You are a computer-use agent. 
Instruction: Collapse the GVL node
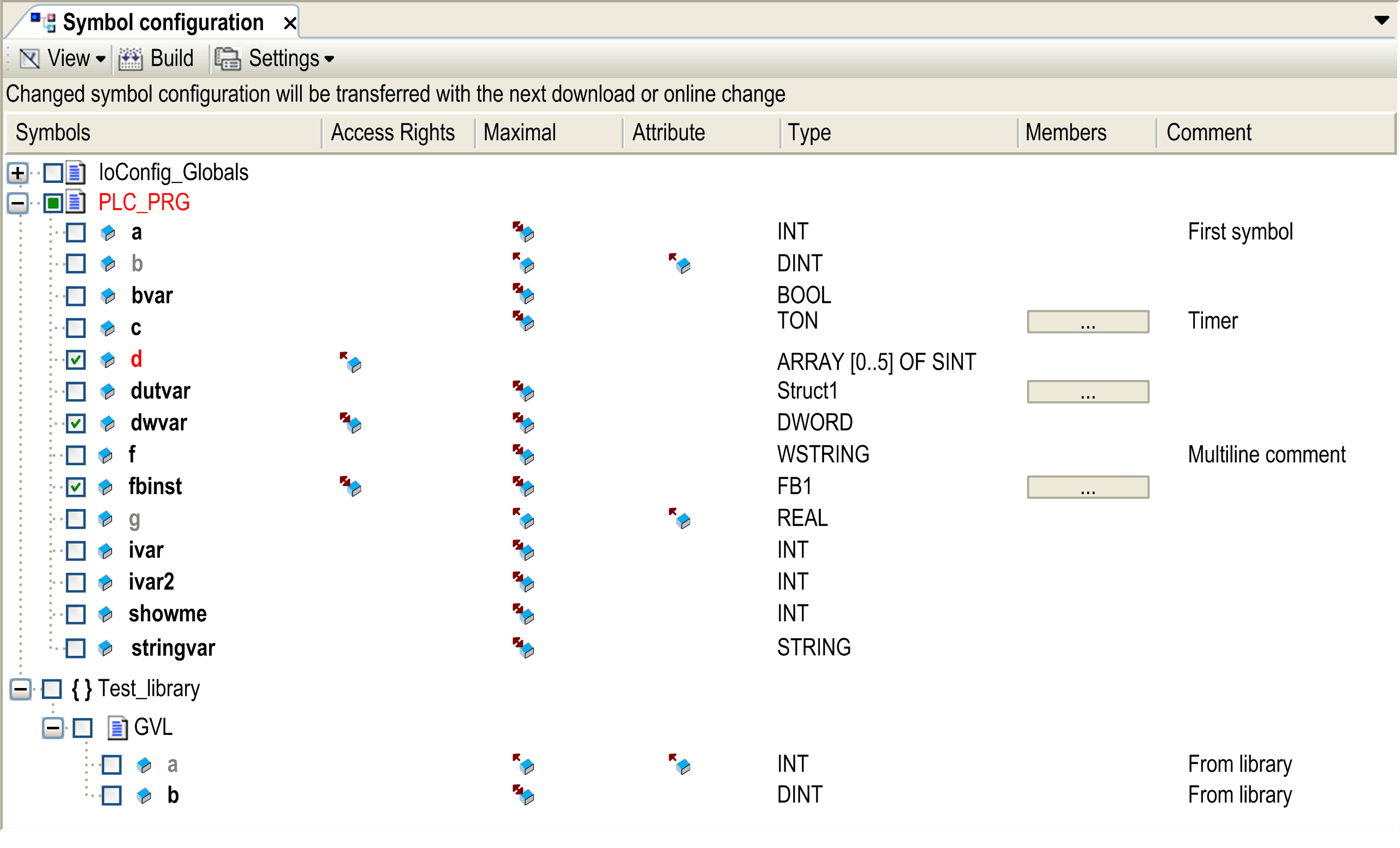[53, 727]
